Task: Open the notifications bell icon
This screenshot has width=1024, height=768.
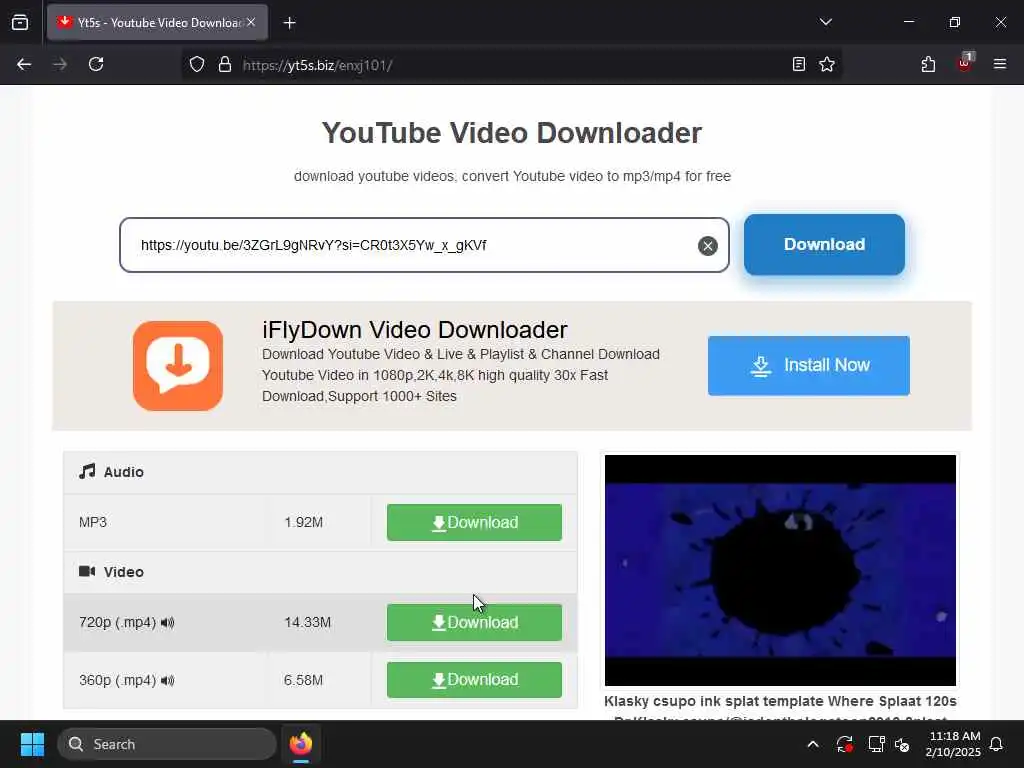Action: pos(997,744)
